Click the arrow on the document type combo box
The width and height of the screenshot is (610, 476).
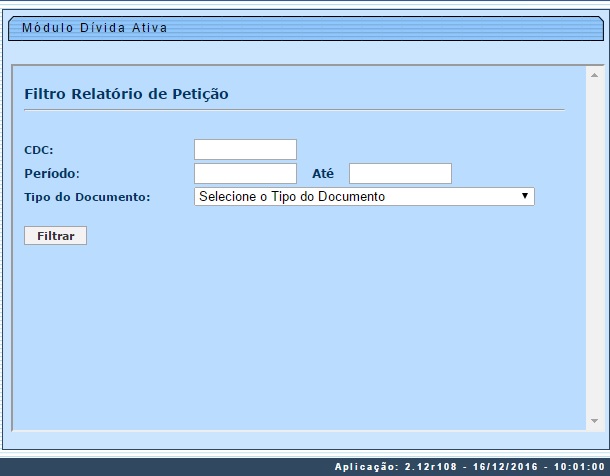click(525, 197)
